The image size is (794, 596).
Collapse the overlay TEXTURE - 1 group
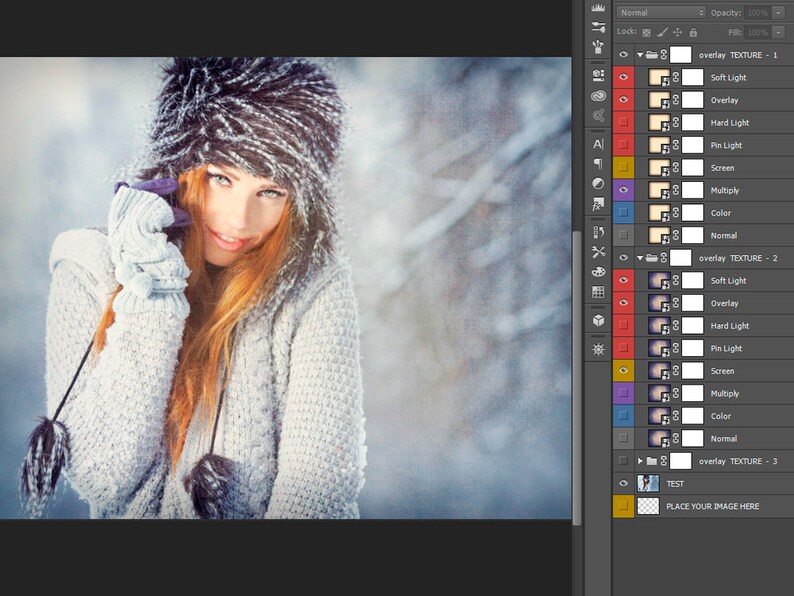click(640, 55)
